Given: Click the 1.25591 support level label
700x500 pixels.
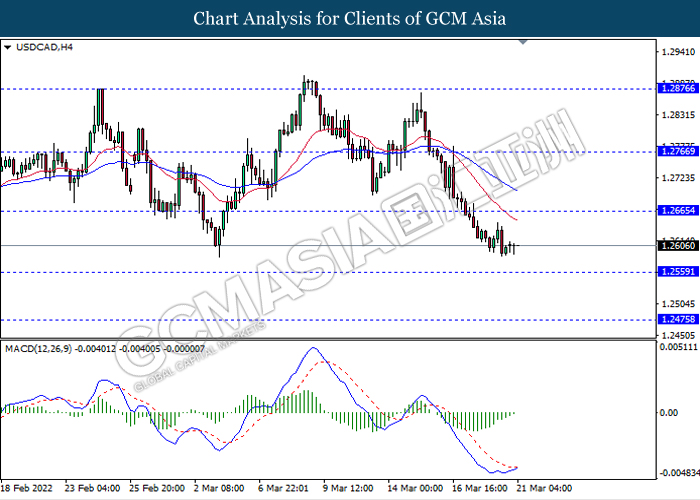Looking at the screenshot, I should coord(678,271).
